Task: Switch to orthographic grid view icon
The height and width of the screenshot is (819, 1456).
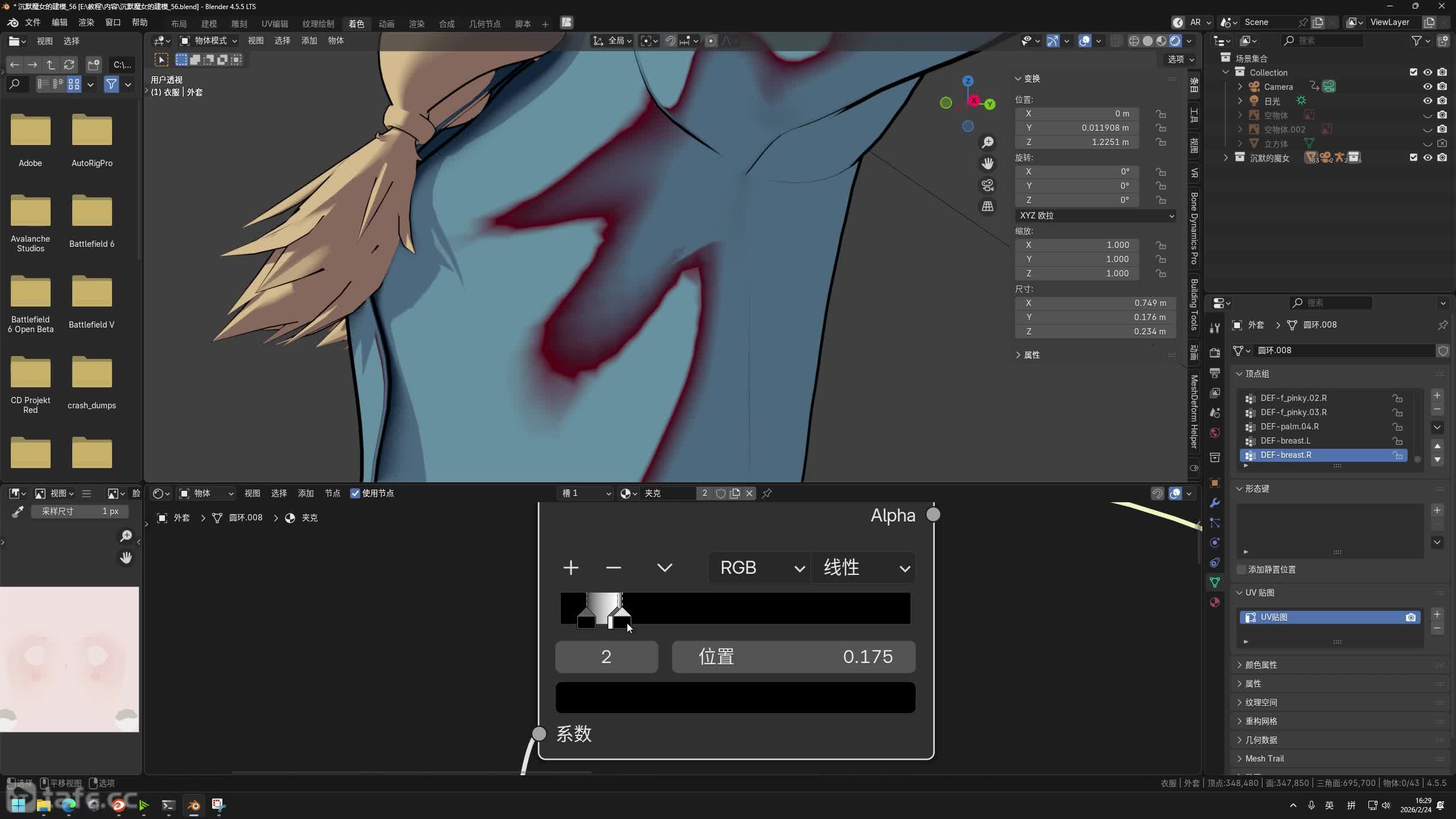Action: click(988, 206)
